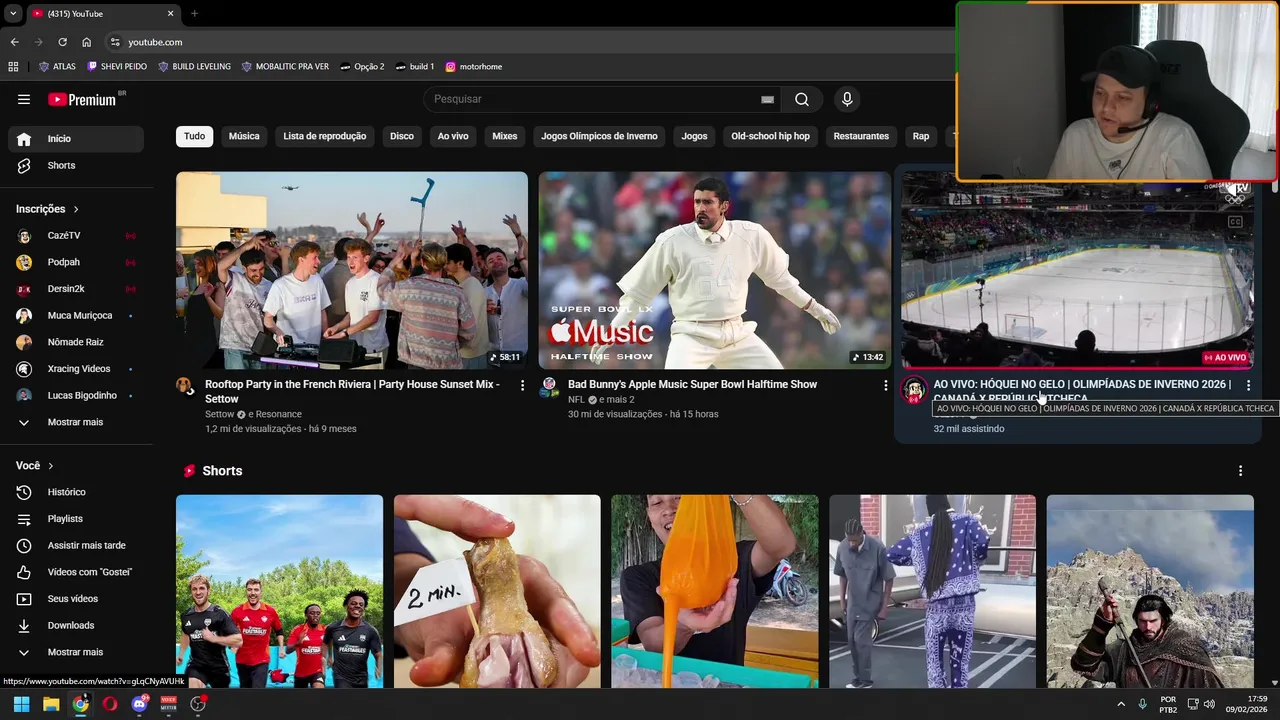
Task: Select the Mixes filter chip
Action: (x=505, y=136)
